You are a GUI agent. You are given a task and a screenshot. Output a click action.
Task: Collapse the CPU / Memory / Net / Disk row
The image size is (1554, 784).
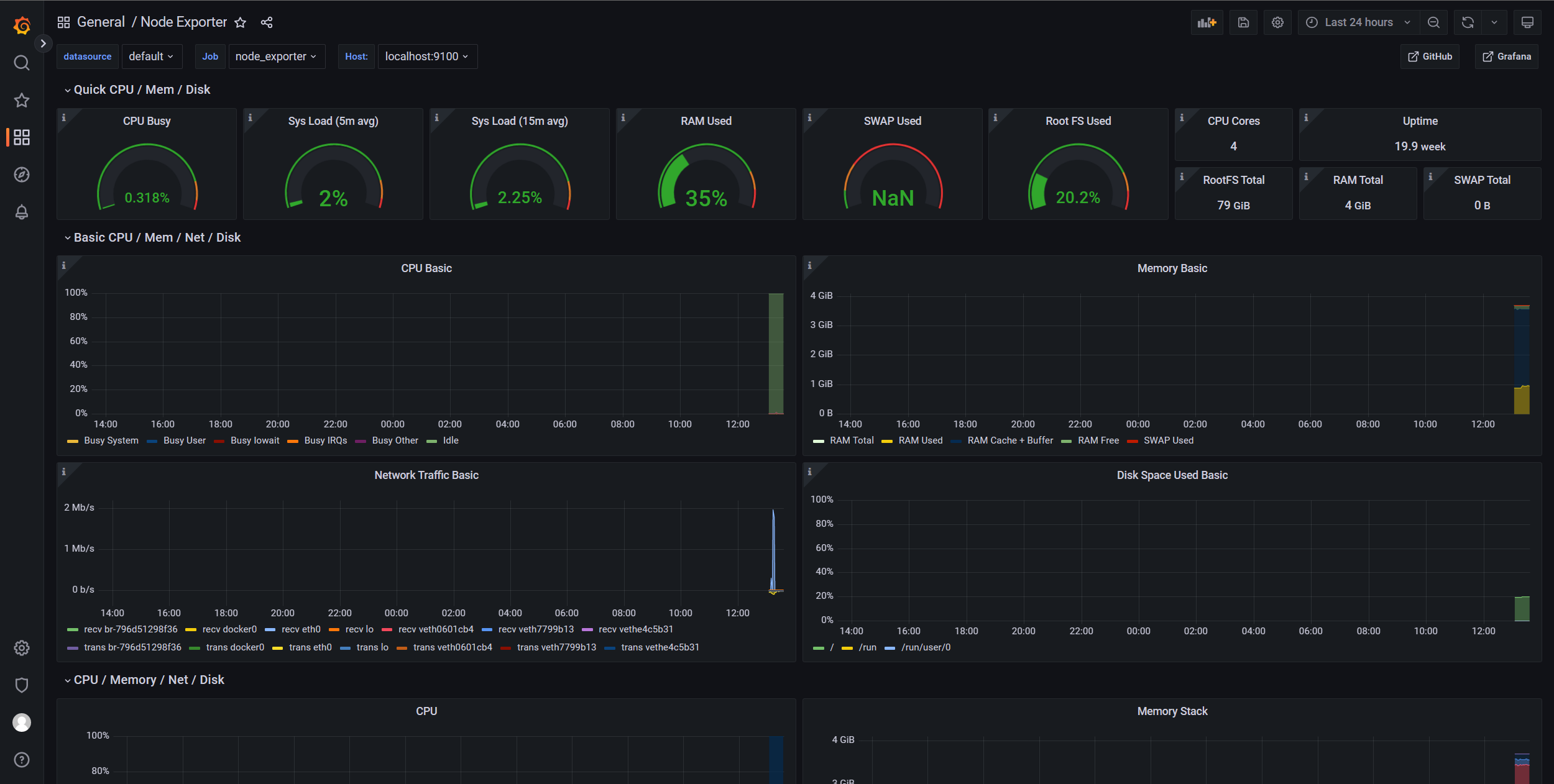pos(144,680)
